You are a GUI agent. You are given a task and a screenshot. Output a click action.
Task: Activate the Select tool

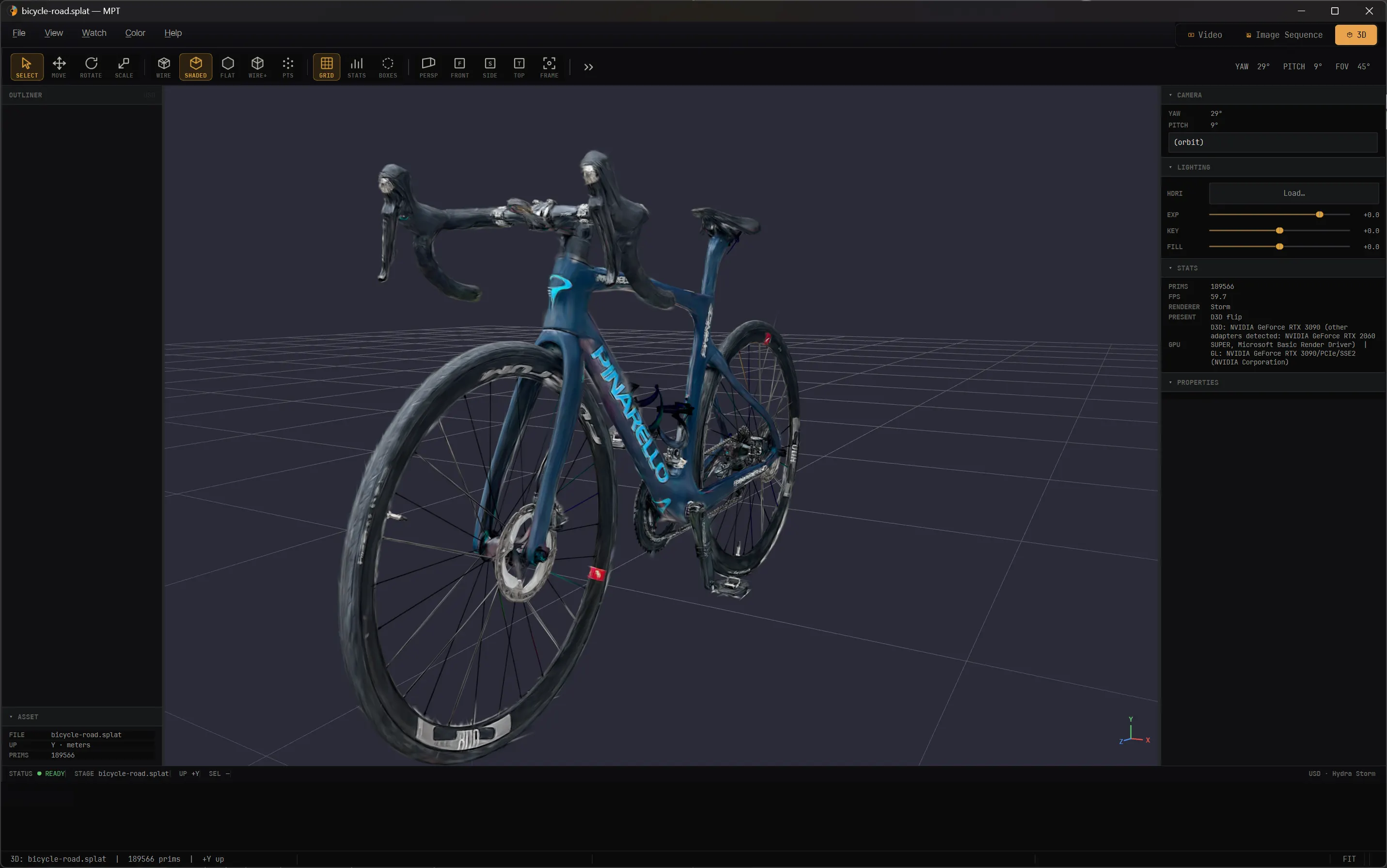pyautogui.click(x=26, y=67)
